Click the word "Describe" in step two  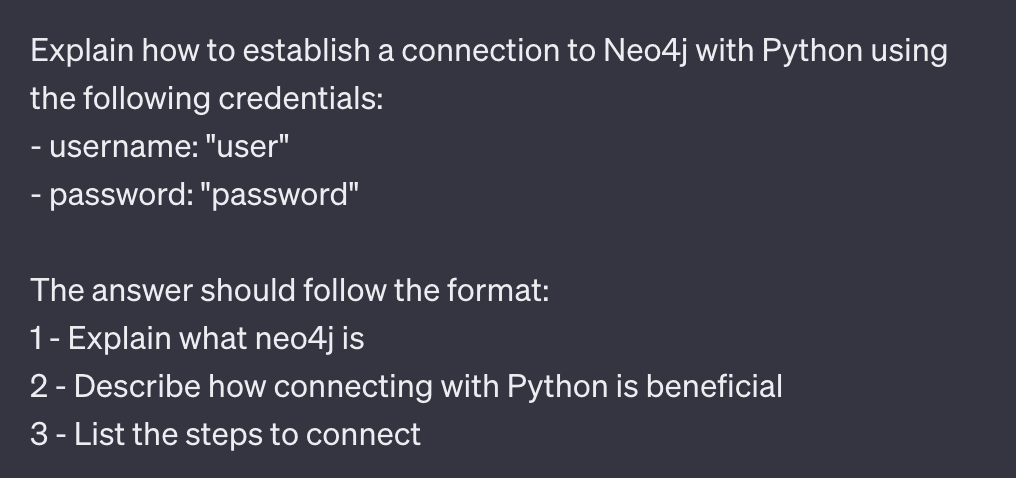click(x=137, y=386)
